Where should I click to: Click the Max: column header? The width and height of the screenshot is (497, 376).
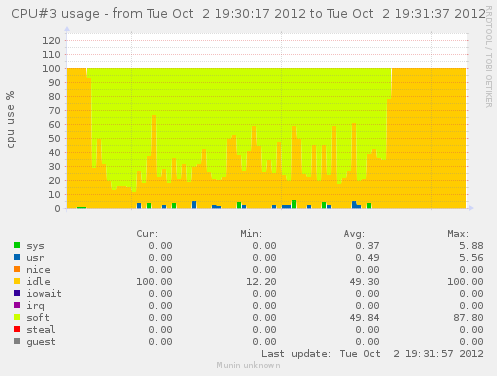pos(458,234)
